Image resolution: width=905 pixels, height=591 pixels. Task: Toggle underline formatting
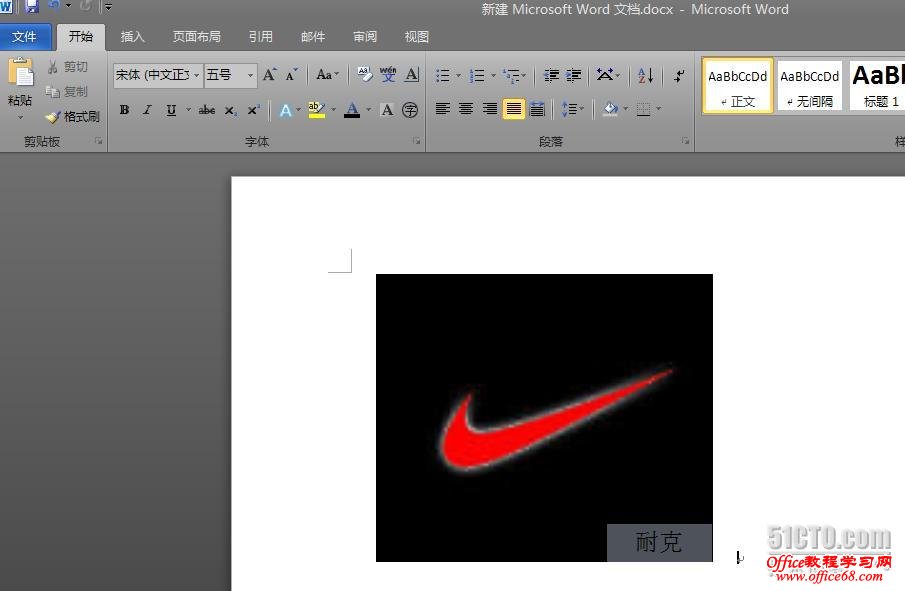(170, 110)
